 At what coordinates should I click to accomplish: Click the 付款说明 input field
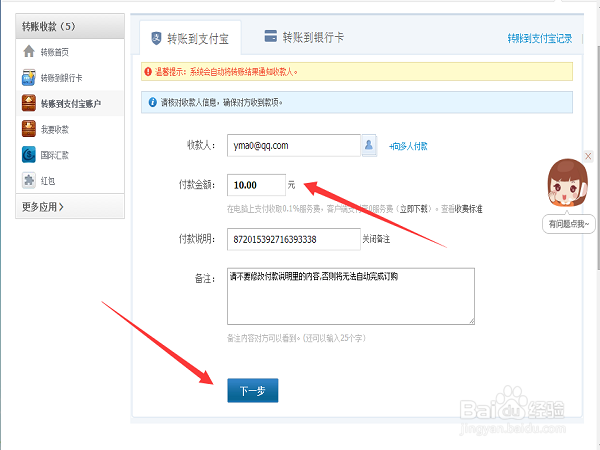293,239
